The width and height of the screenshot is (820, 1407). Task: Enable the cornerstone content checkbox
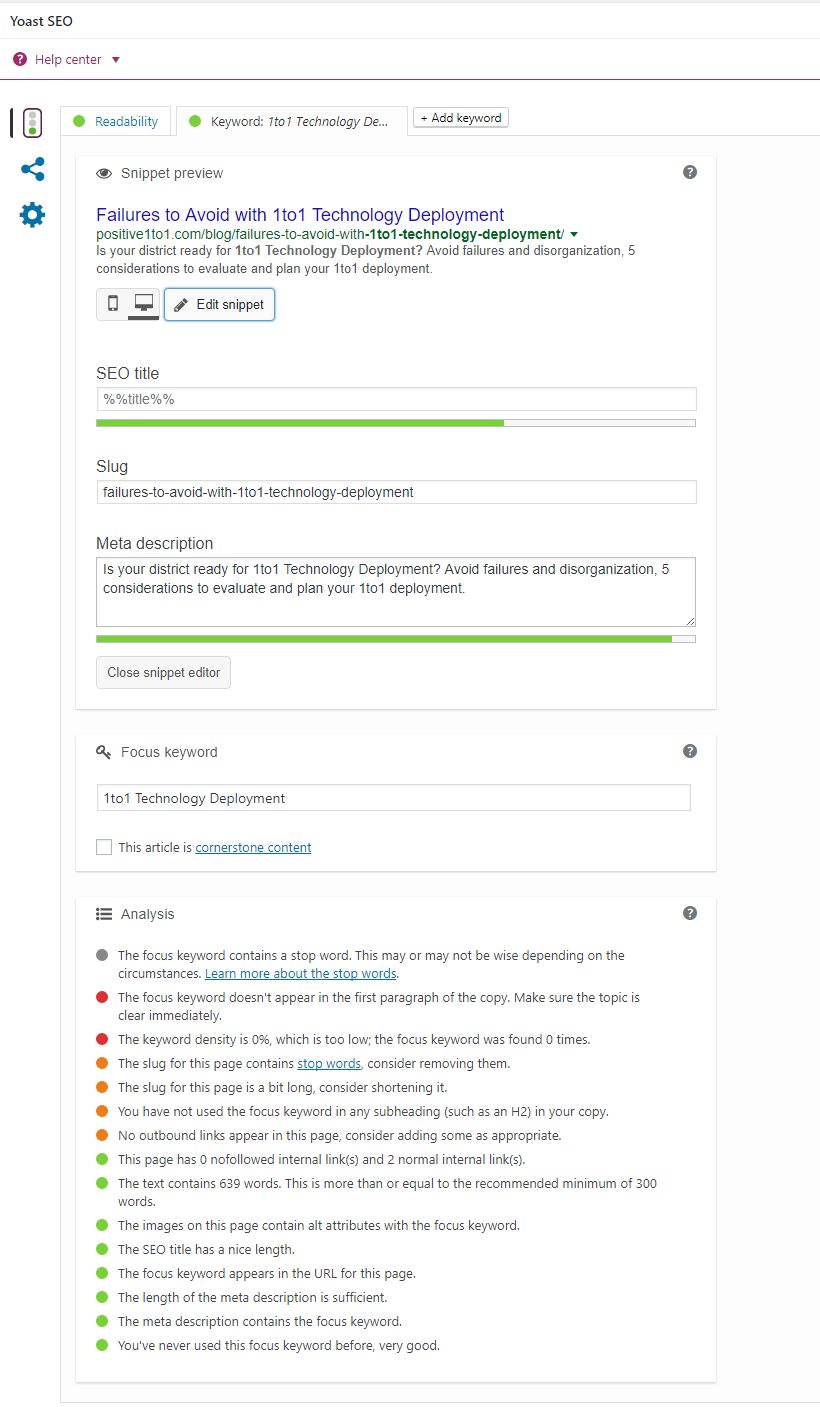pyautogui.click(x=104, y=846)
